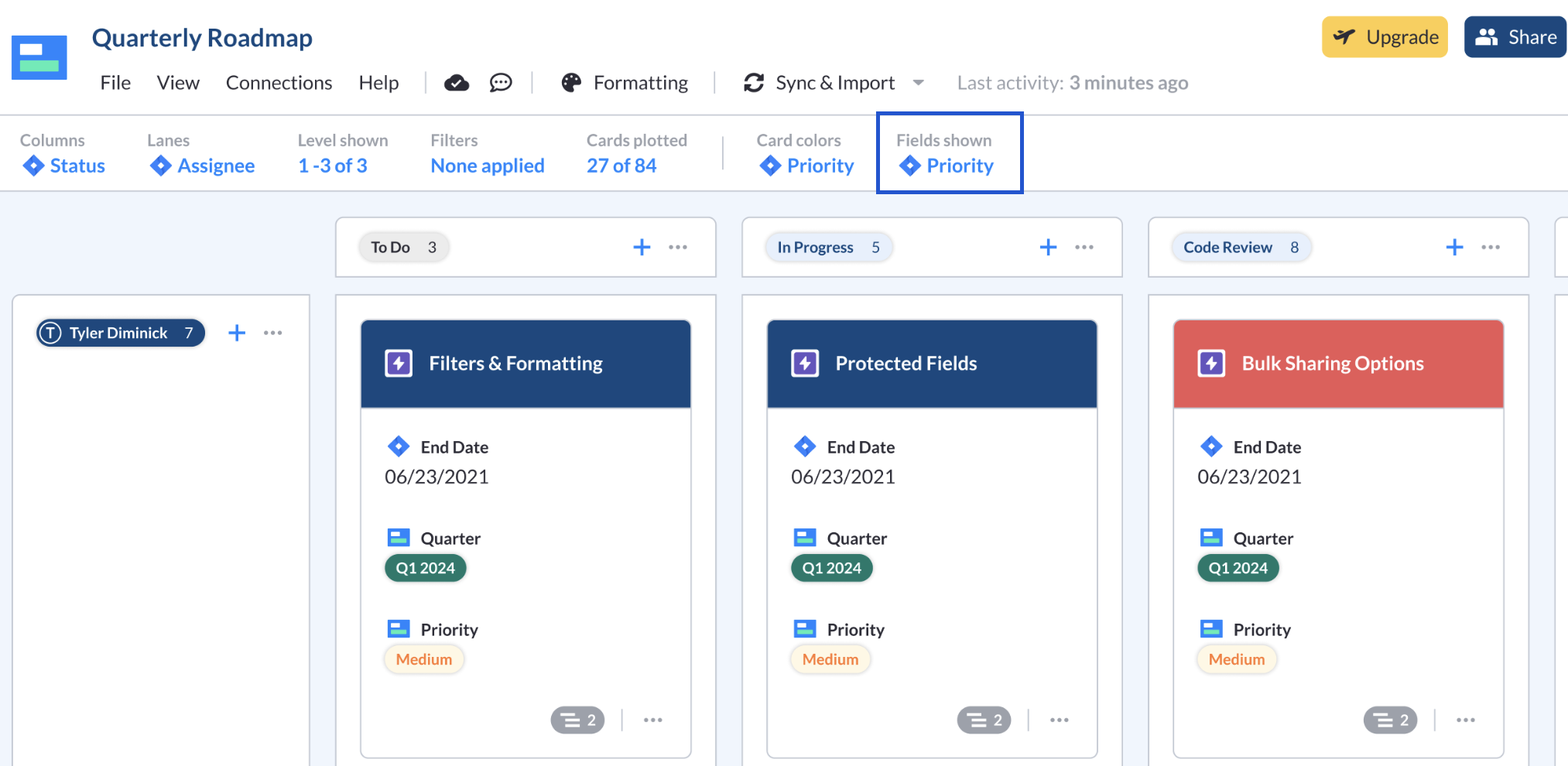Screen dimensions: 1568x766
Task: Add card to the Tyler Diminick lane
Action: tap(237, 333)
